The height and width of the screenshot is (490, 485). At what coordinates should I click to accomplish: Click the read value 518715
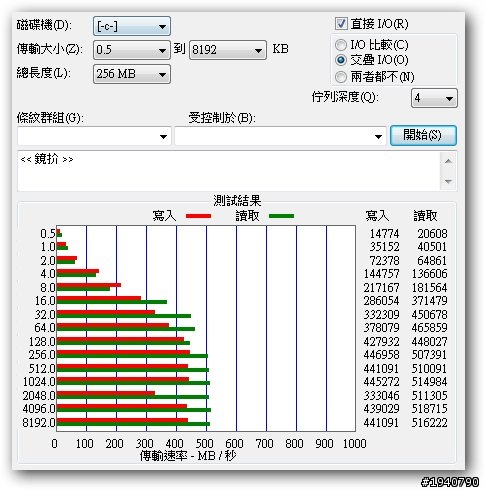[429, 409]
